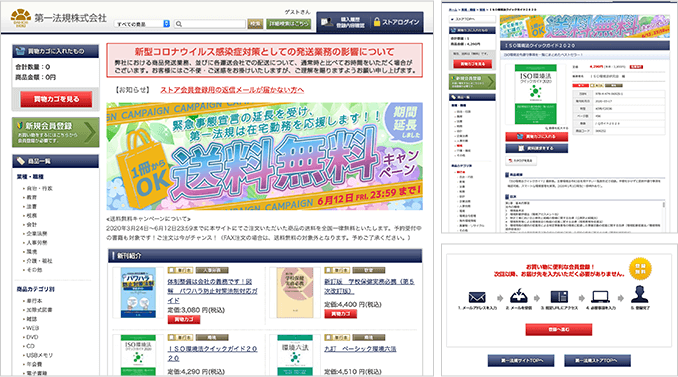Click the gold 登録無料 badge
Image resolution: width=678 pixels, height=377 pixels.
640,268
